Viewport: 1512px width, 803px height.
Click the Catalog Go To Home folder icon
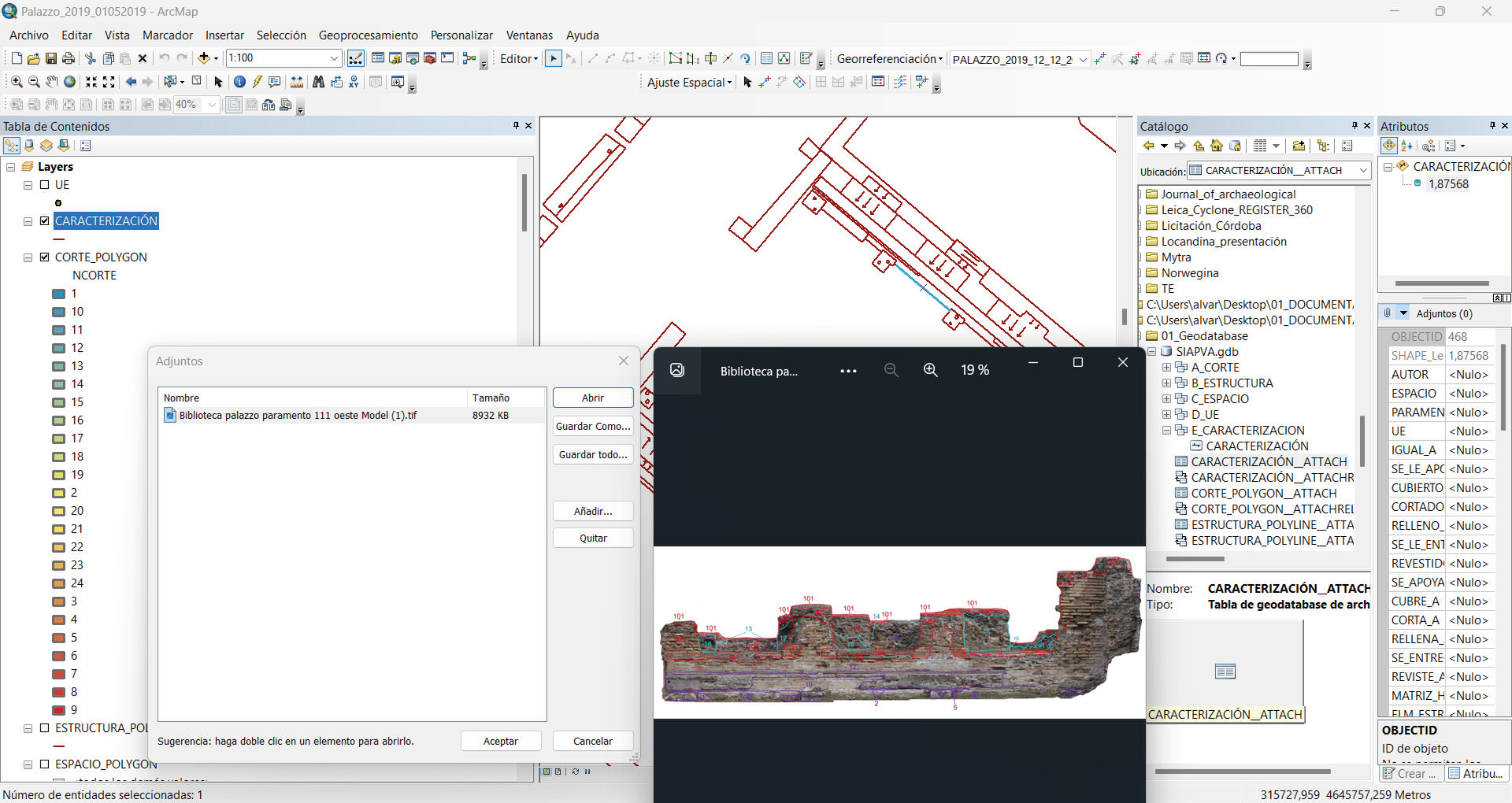[1217, 146]
